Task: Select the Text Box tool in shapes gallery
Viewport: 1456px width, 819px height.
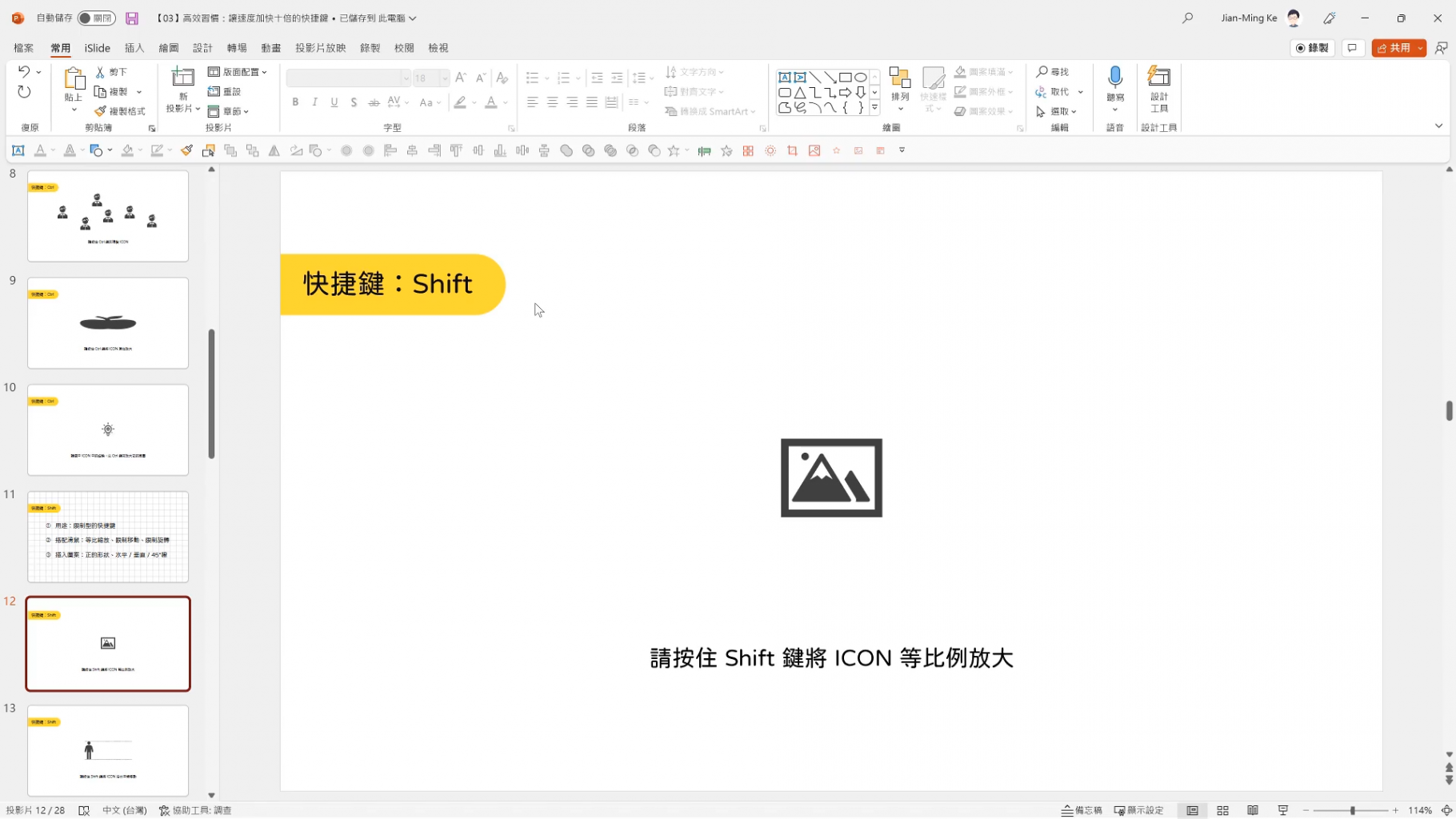Action: (x=784, y=77)
